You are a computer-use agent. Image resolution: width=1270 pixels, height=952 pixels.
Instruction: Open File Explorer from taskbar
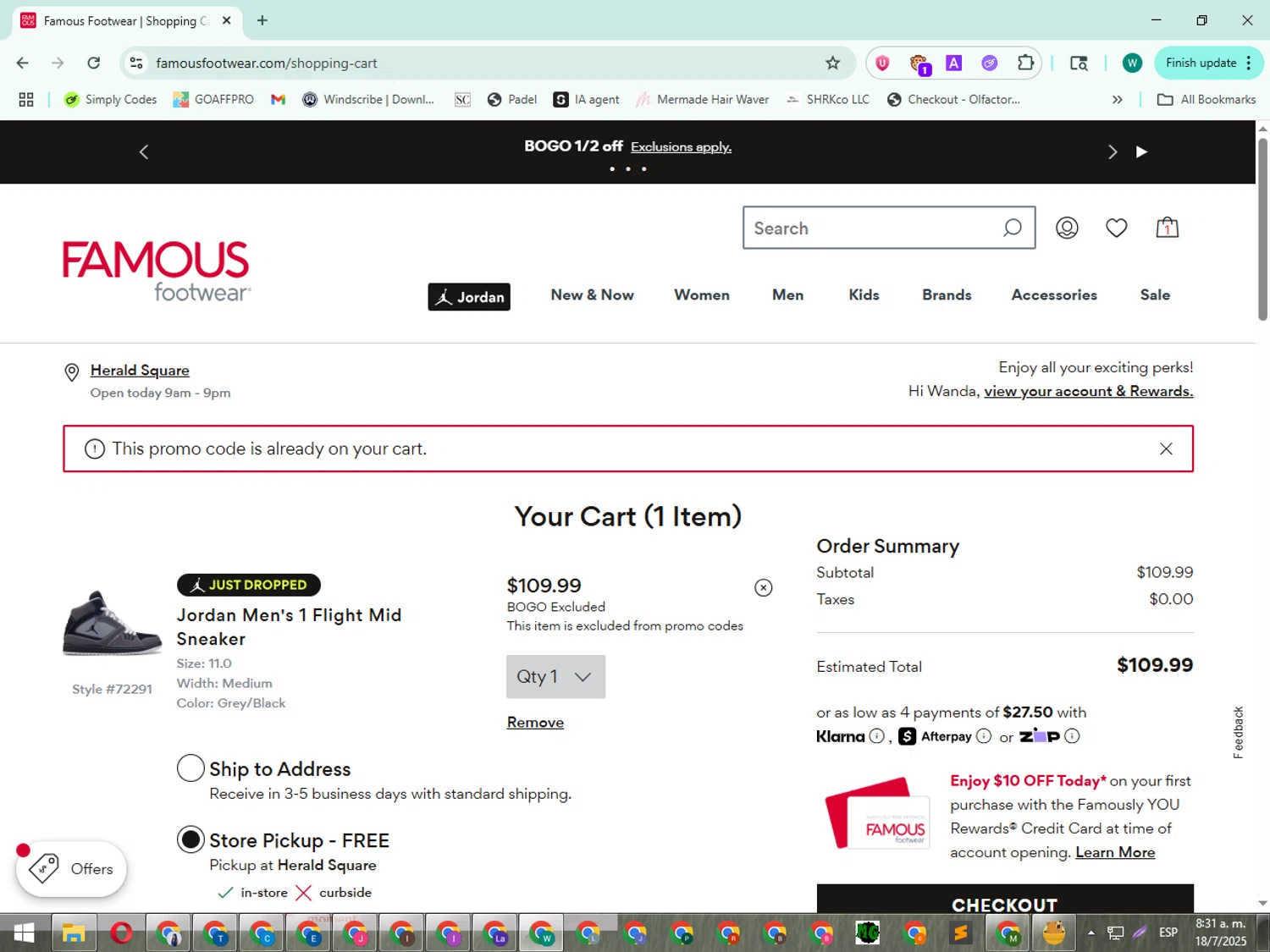74,933
